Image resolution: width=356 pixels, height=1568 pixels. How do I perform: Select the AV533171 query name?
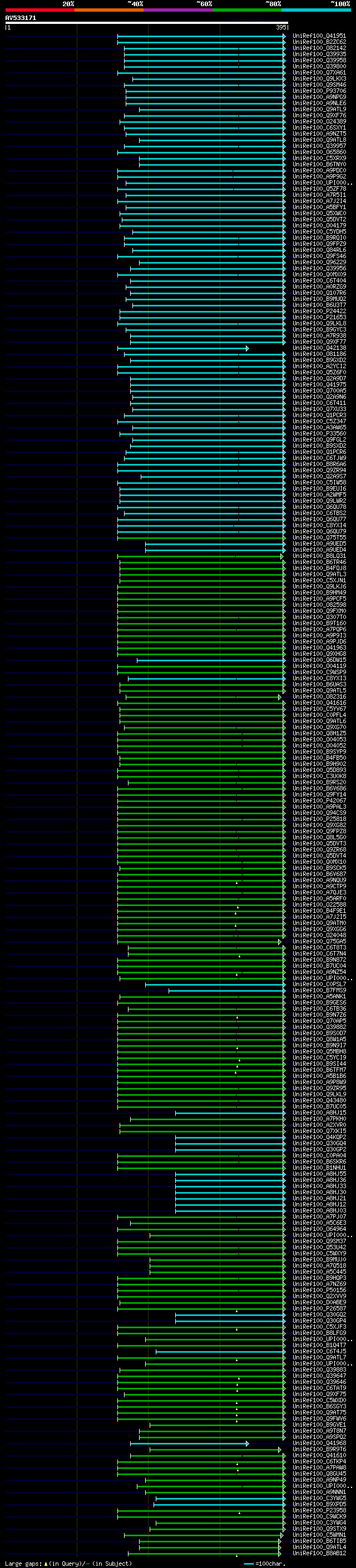[21, 18]
